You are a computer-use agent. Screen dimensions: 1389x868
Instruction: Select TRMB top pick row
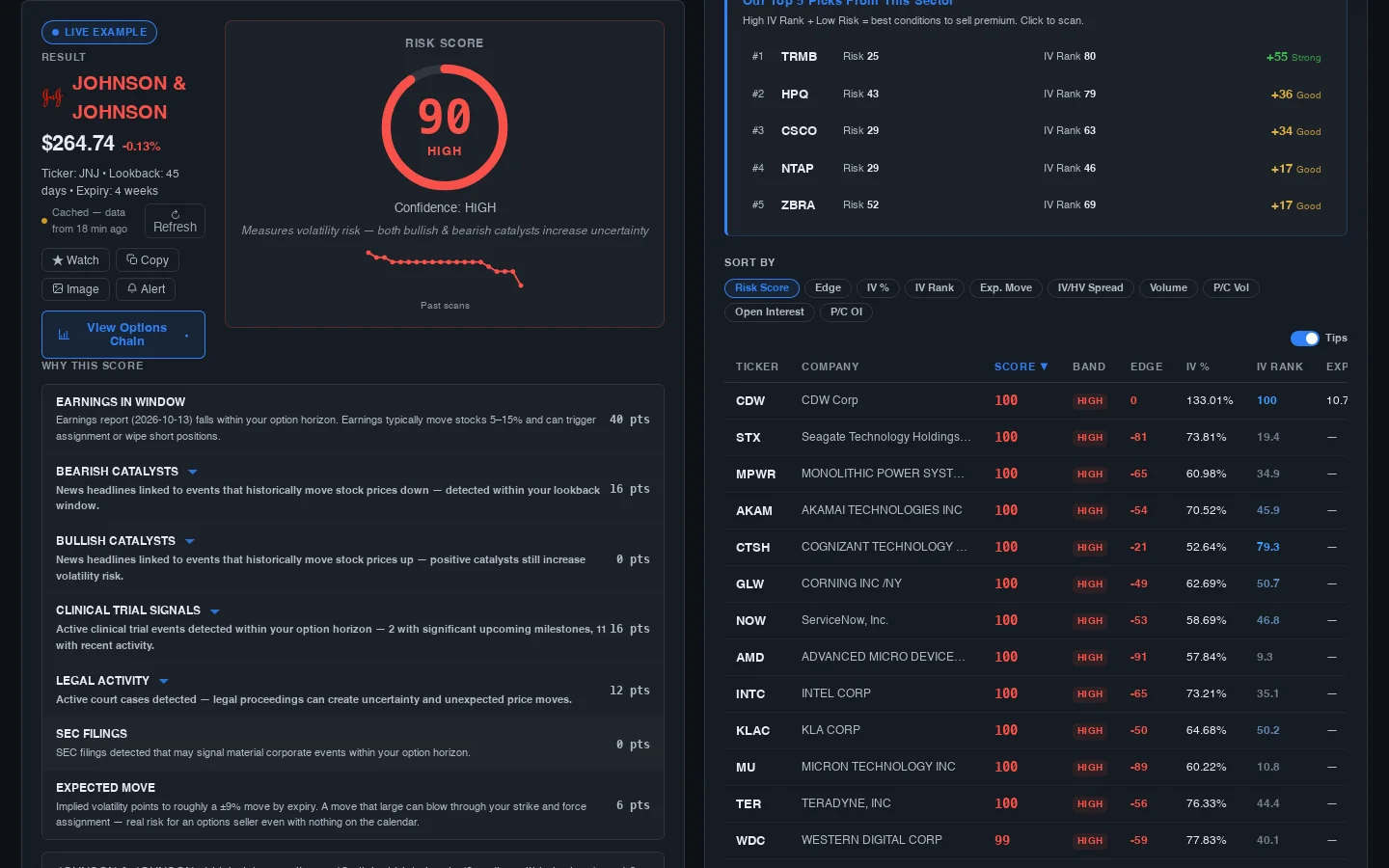[1036, 57]
